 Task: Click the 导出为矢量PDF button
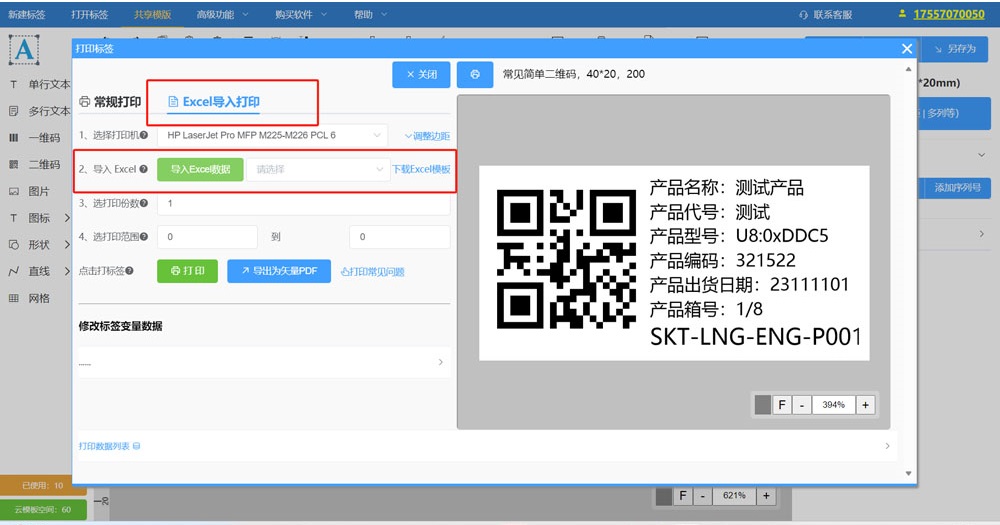coord(279,271)
